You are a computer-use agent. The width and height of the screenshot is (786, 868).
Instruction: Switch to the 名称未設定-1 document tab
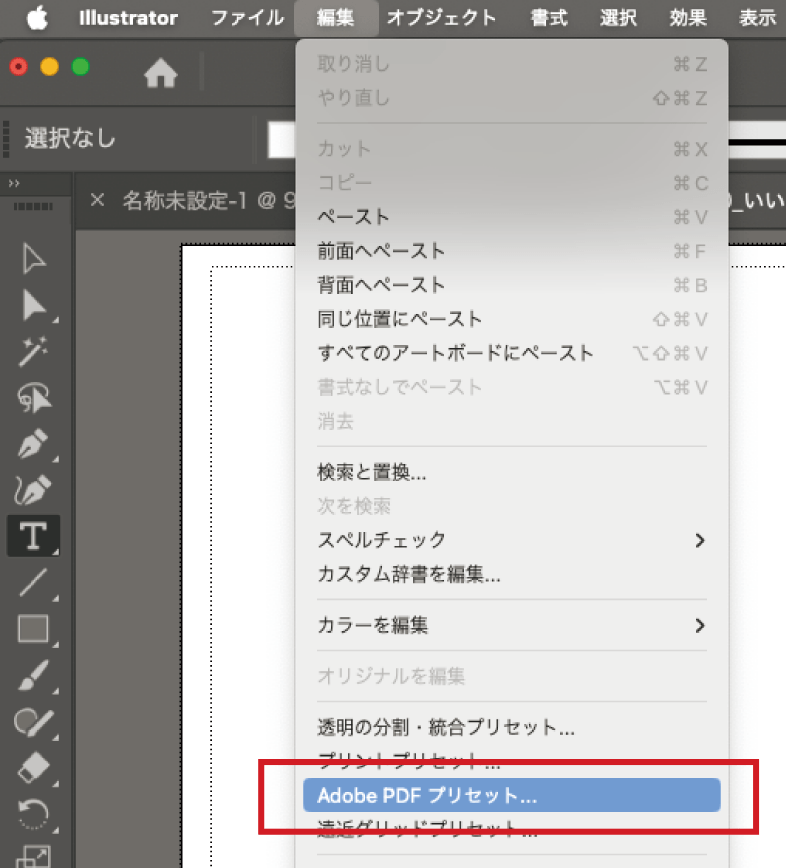[208, 200]
